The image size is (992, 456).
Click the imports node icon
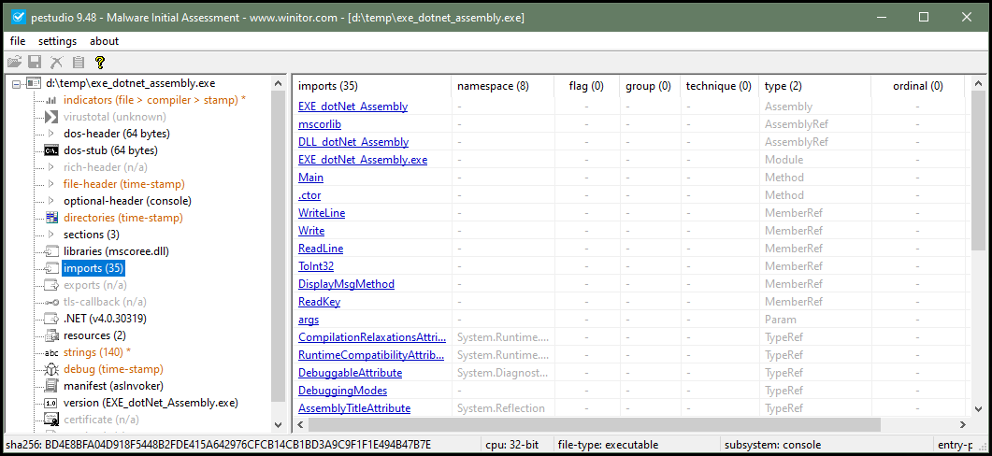coord(51,268)
